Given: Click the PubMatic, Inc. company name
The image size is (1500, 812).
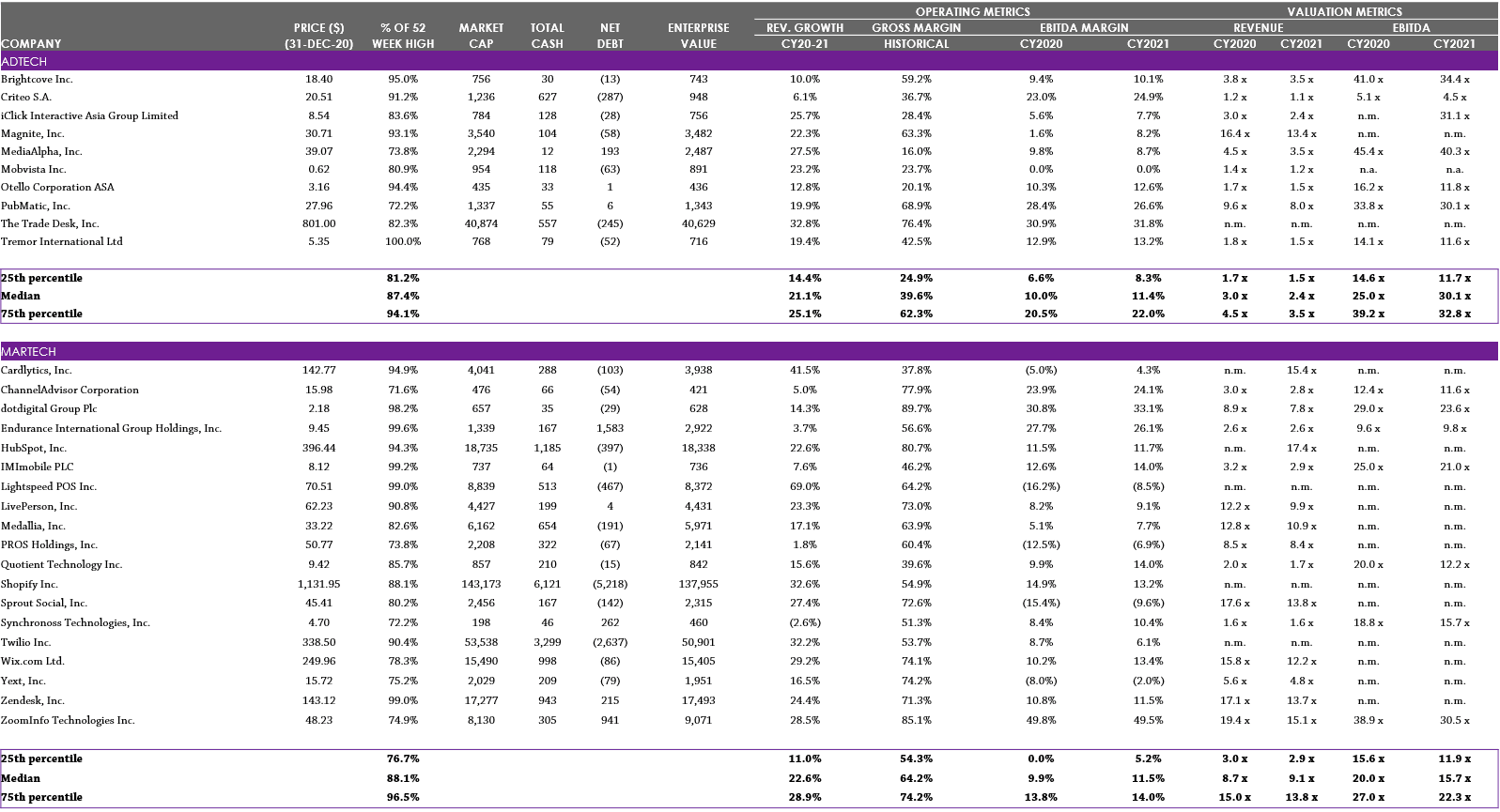Looking at the screenshot, I should [x=36, y=206].
